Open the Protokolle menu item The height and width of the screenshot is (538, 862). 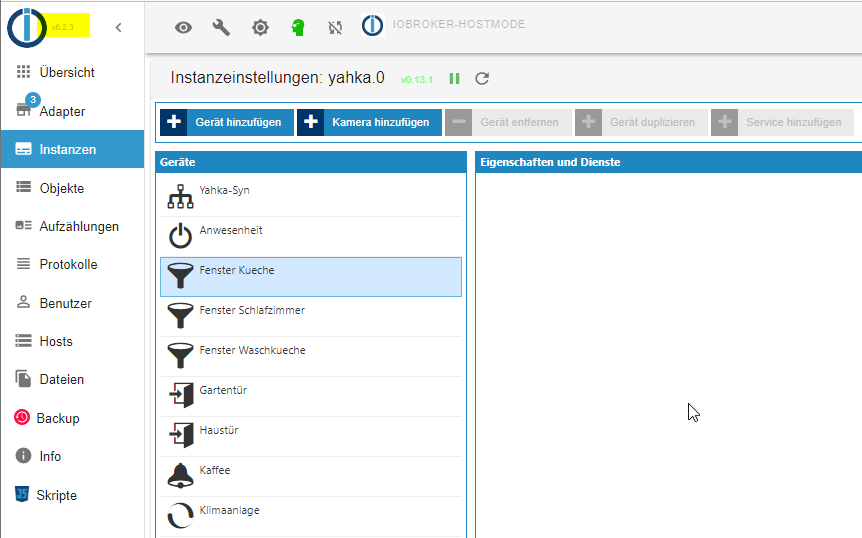pyautogui.click(x=73, y=264)
